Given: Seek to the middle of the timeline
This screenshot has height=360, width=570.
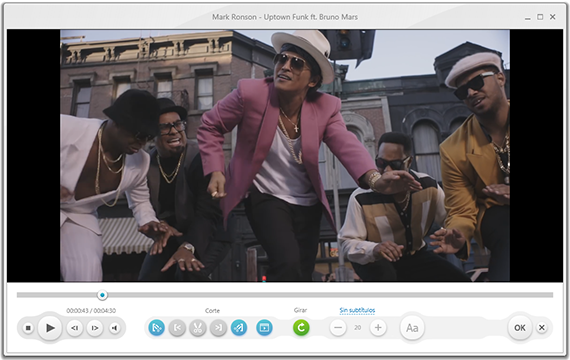Looking at the screenshot, I should click(x=285, y=295).
